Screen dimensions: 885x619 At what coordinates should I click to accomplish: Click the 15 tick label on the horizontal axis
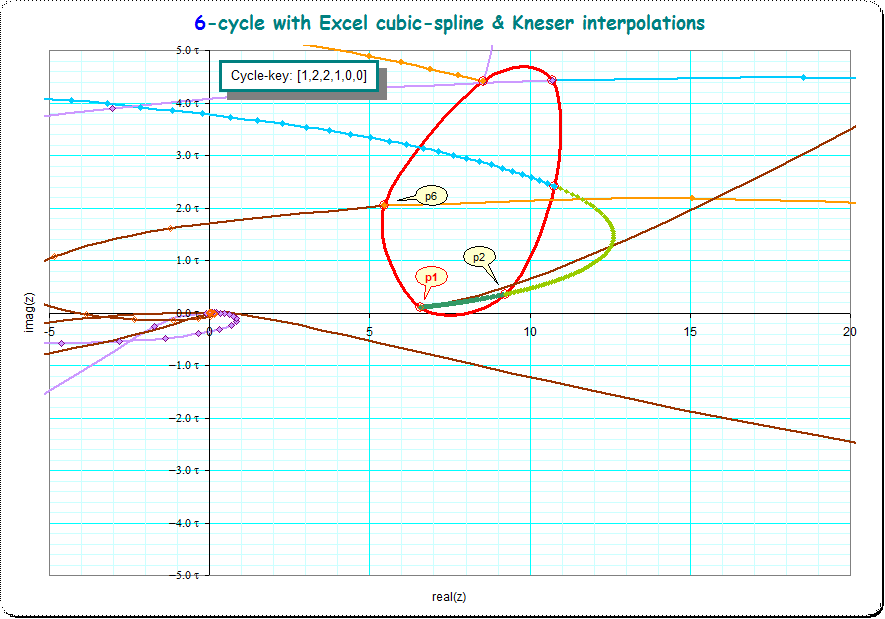click(x=690, y=331)
